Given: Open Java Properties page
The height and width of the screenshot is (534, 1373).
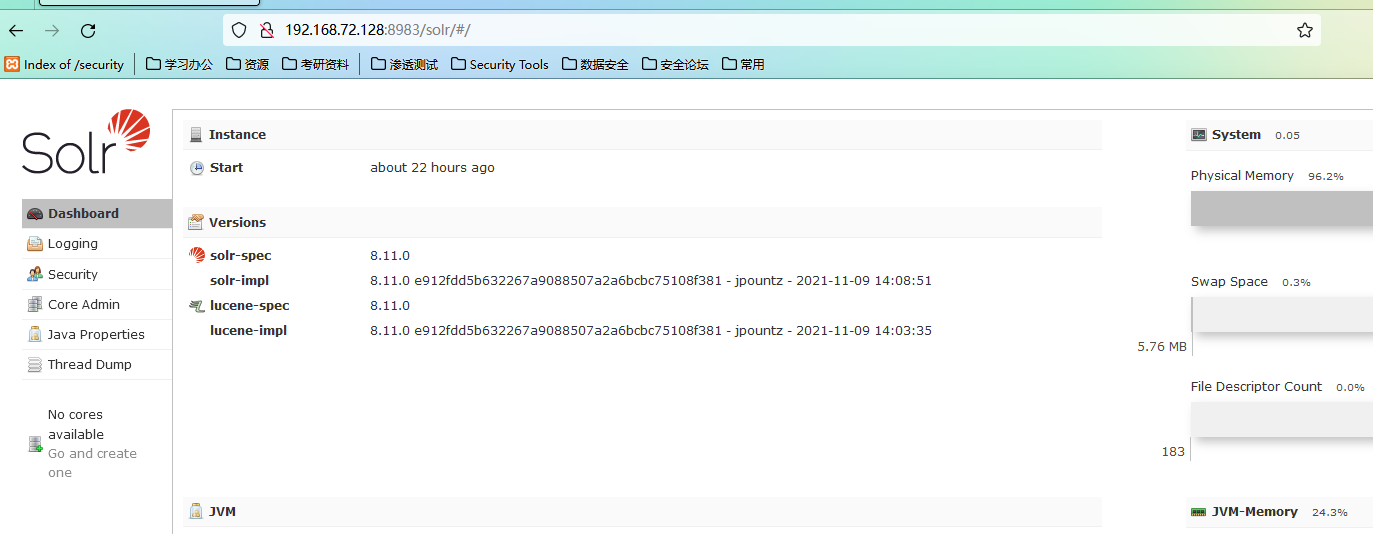Looking at the screenshot, I should 97,334.
